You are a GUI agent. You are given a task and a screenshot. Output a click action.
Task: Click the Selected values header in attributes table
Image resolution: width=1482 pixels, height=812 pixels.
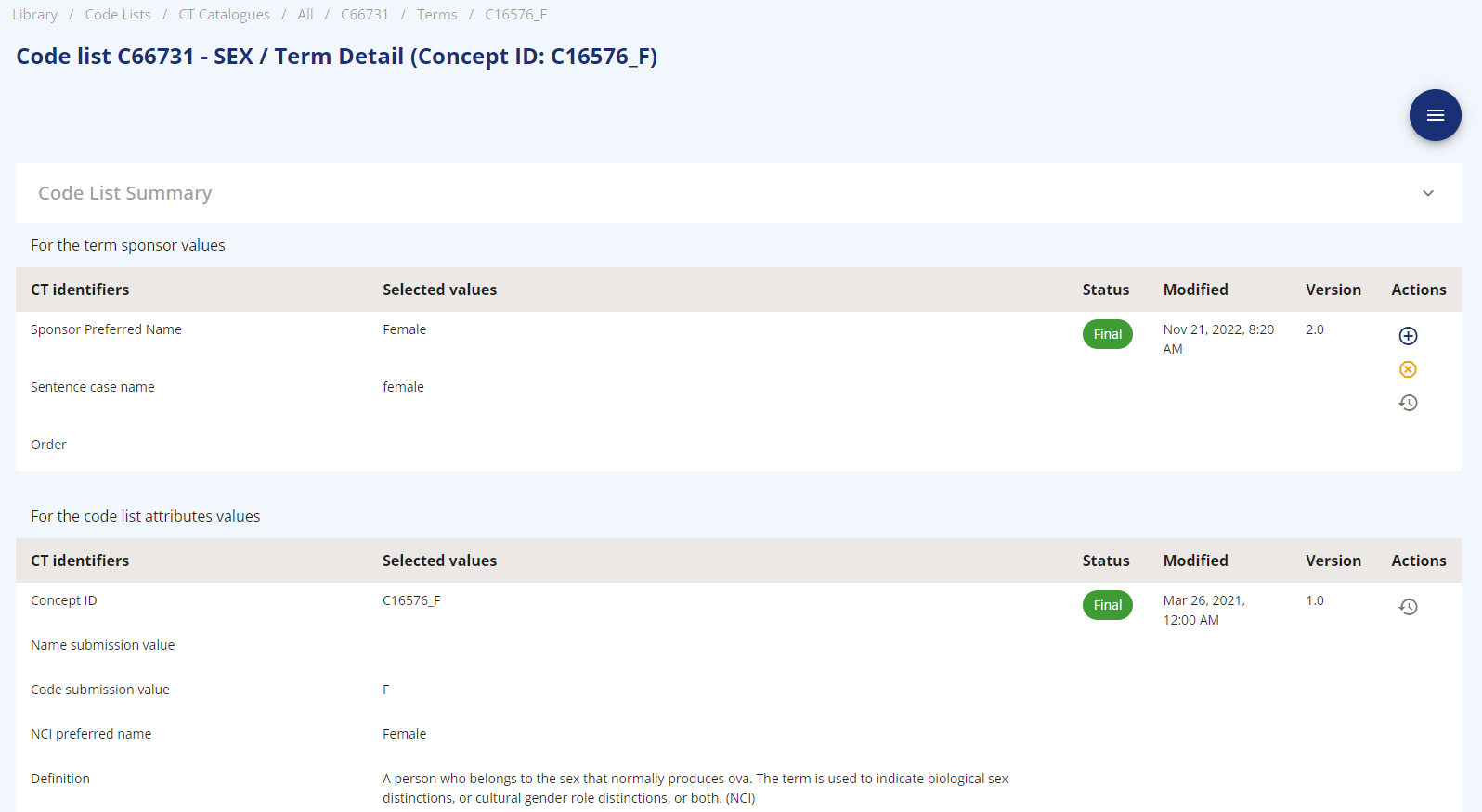point(440,561)
